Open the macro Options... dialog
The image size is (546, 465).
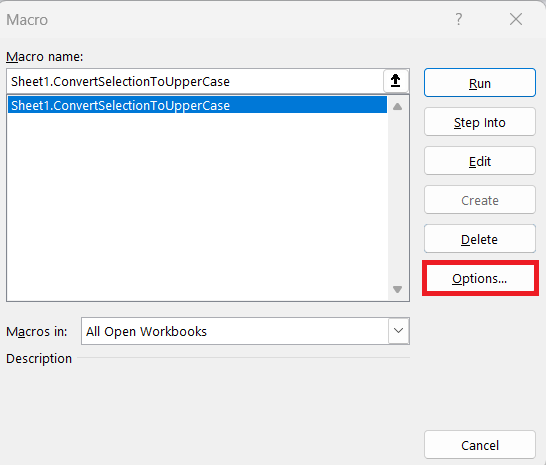click(479, 278)
